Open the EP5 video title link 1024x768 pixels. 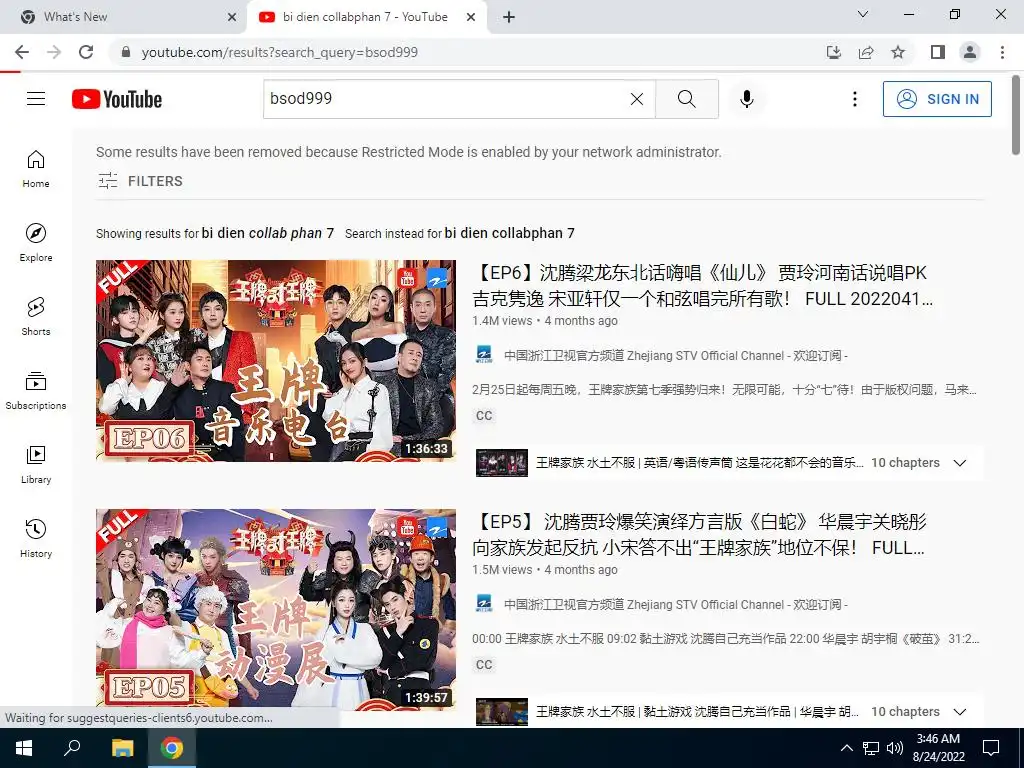point(699,534)
